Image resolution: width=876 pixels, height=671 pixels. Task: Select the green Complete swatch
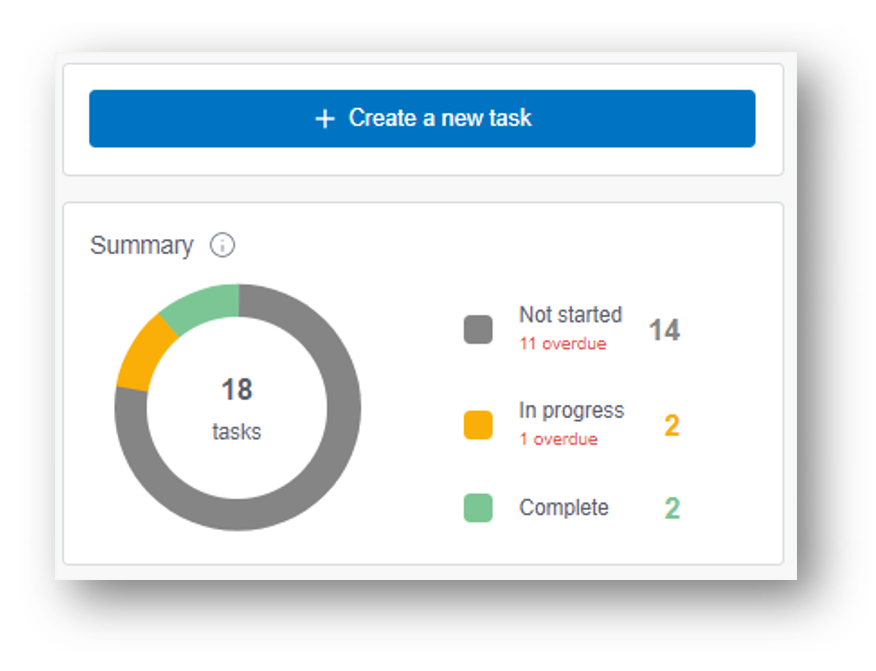[x=478, y=508]
